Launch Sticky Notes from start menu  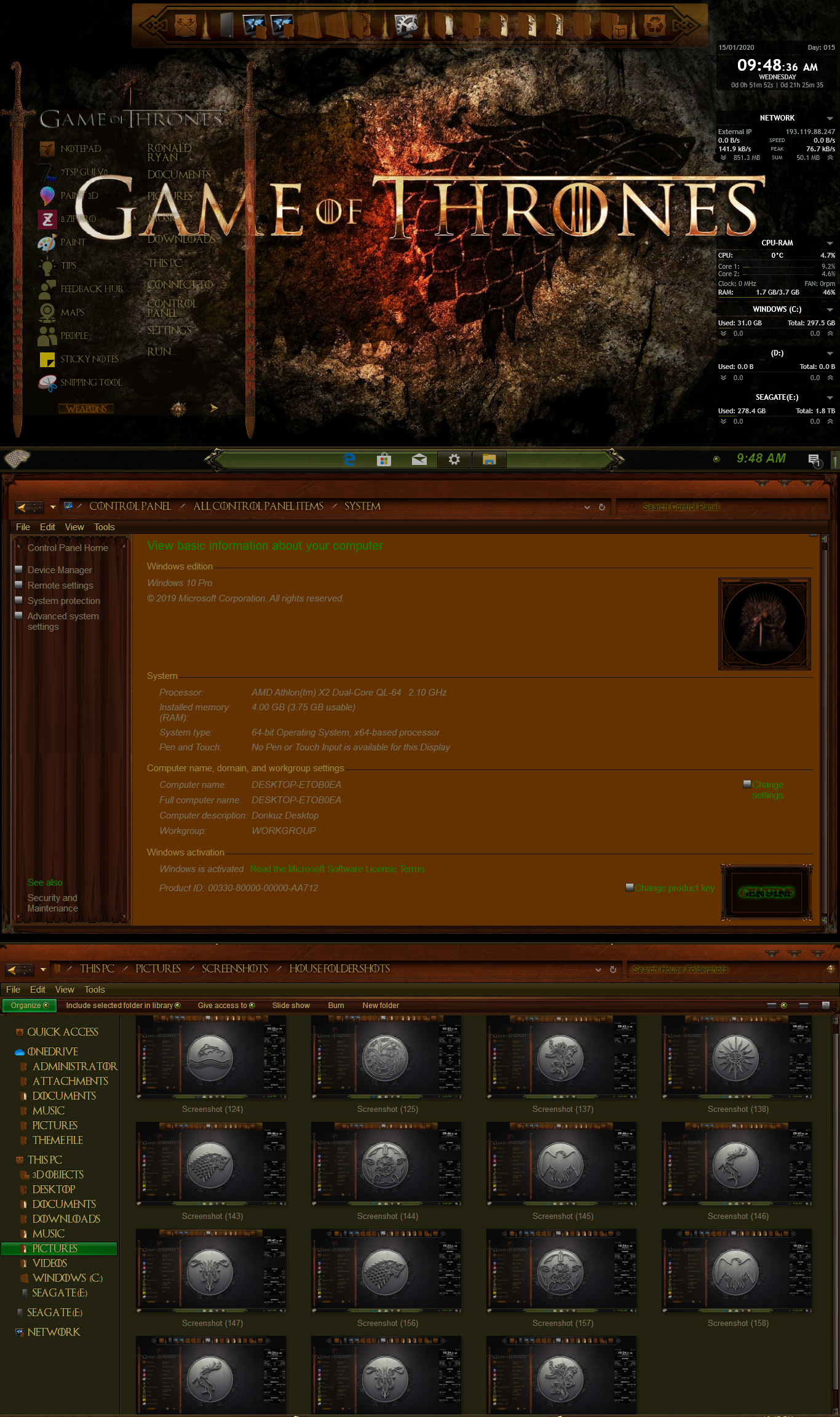(79, 359)
